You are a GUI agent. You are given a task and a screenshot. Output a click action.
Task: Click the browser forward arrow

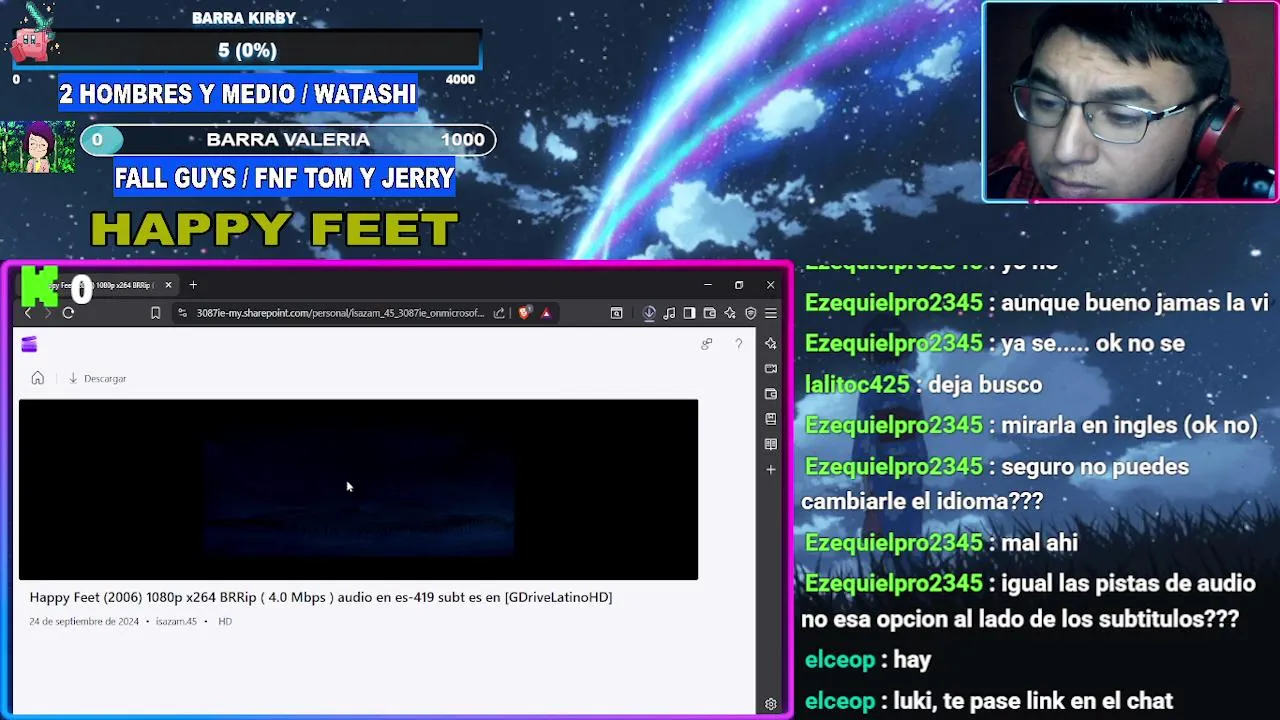[47, 313]
